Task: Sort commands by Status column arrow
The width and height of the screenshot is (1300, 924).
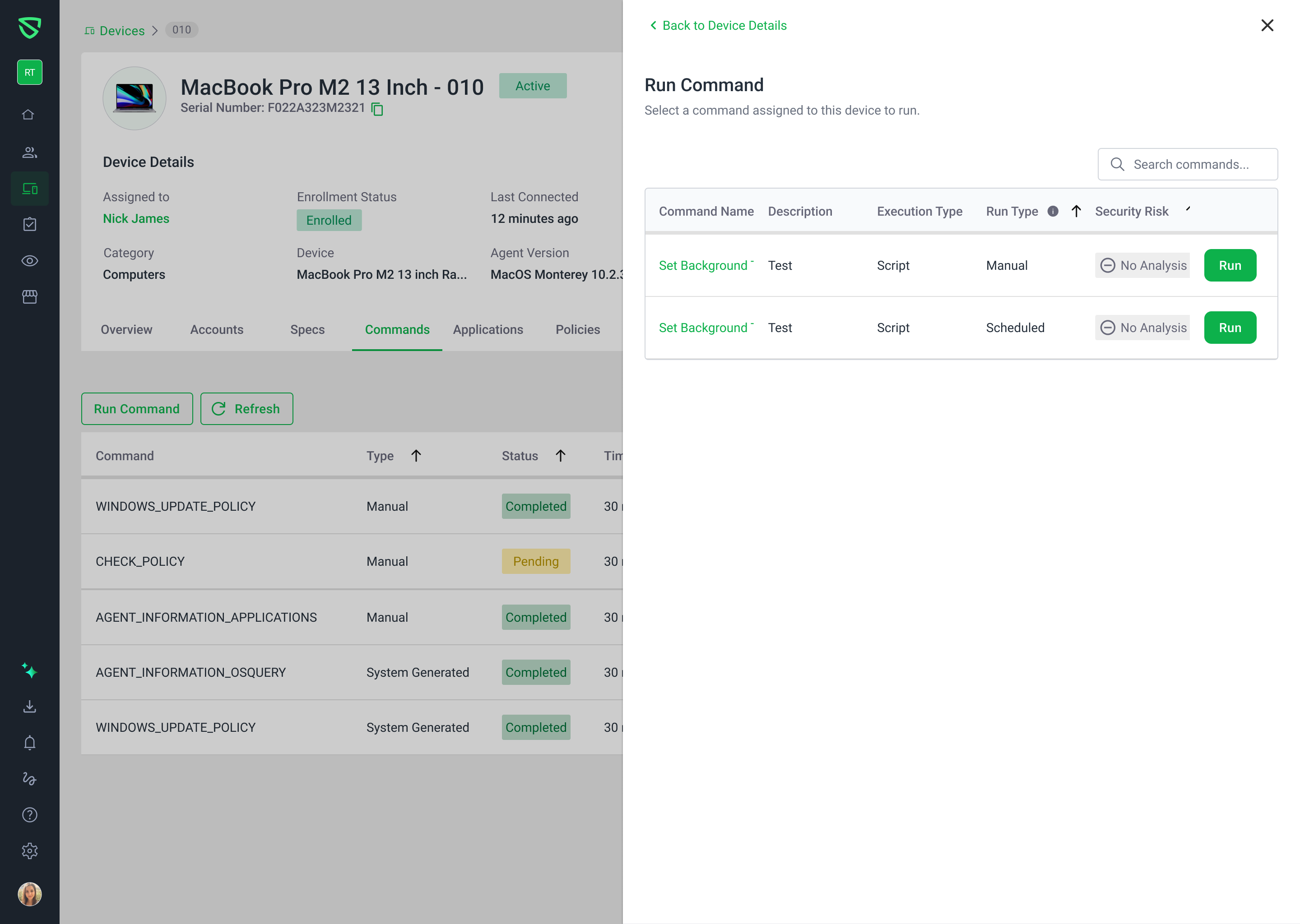Action: point(561,456)
